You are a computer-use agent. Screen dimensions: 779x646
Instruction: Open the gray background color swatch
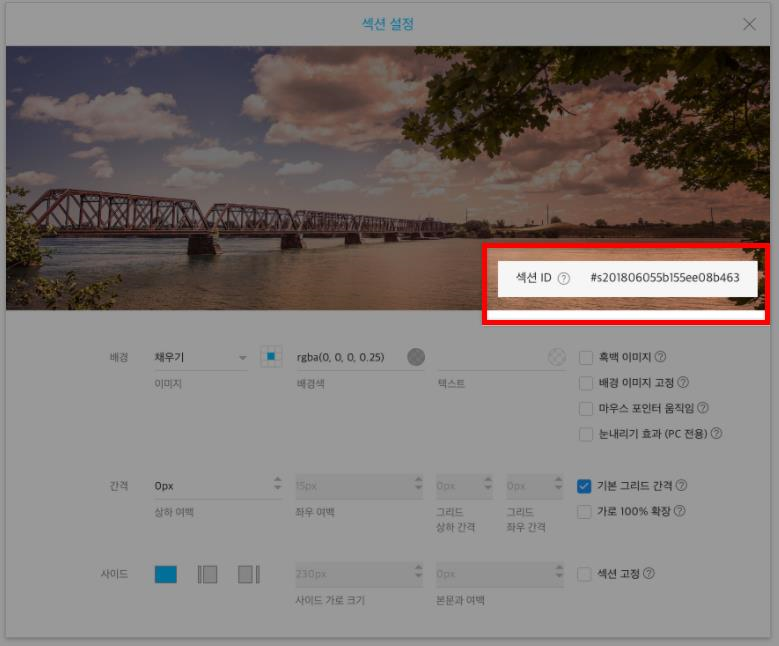tap(416, 357)
